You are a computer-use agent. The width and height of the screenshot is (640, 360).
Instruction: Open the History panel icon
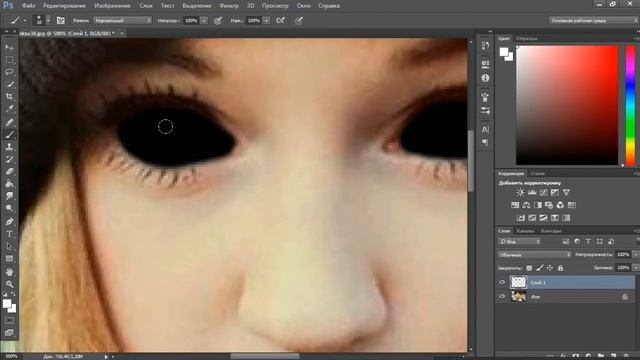(485, 46)
